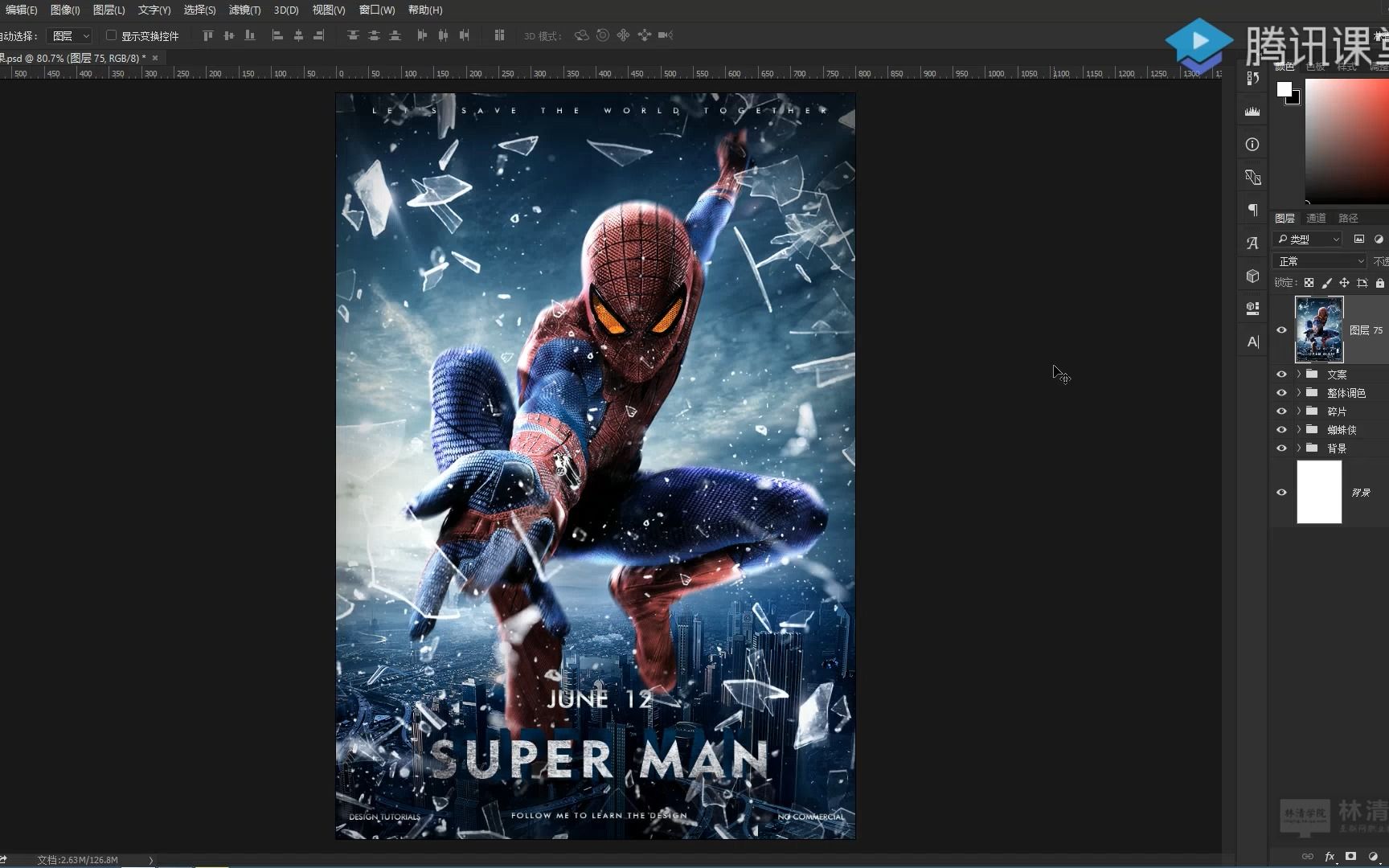
Task: Filter layers by adjustment layer icon
Action: (1379, 239)
